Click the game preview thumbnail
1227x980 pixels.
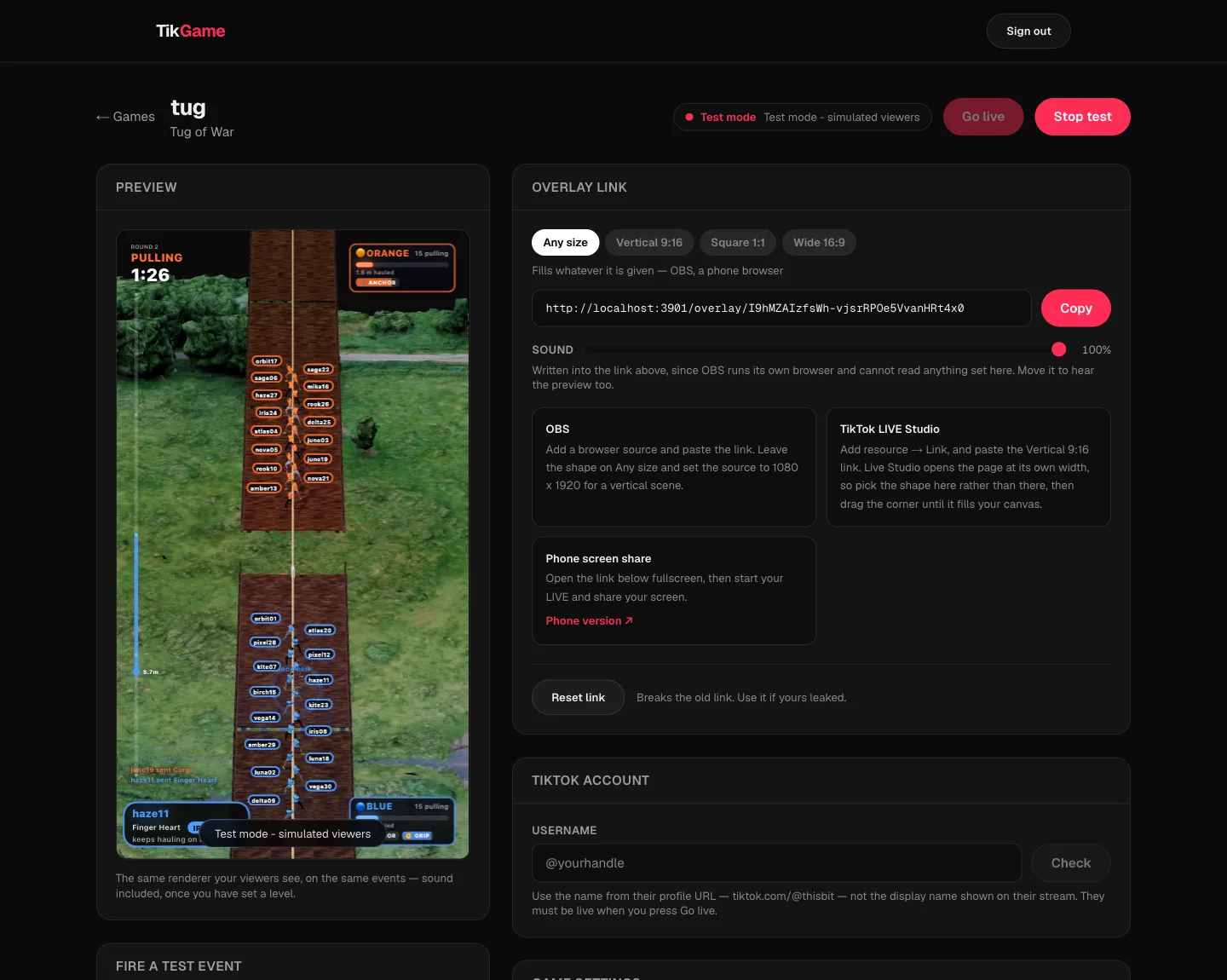point(292,544)
